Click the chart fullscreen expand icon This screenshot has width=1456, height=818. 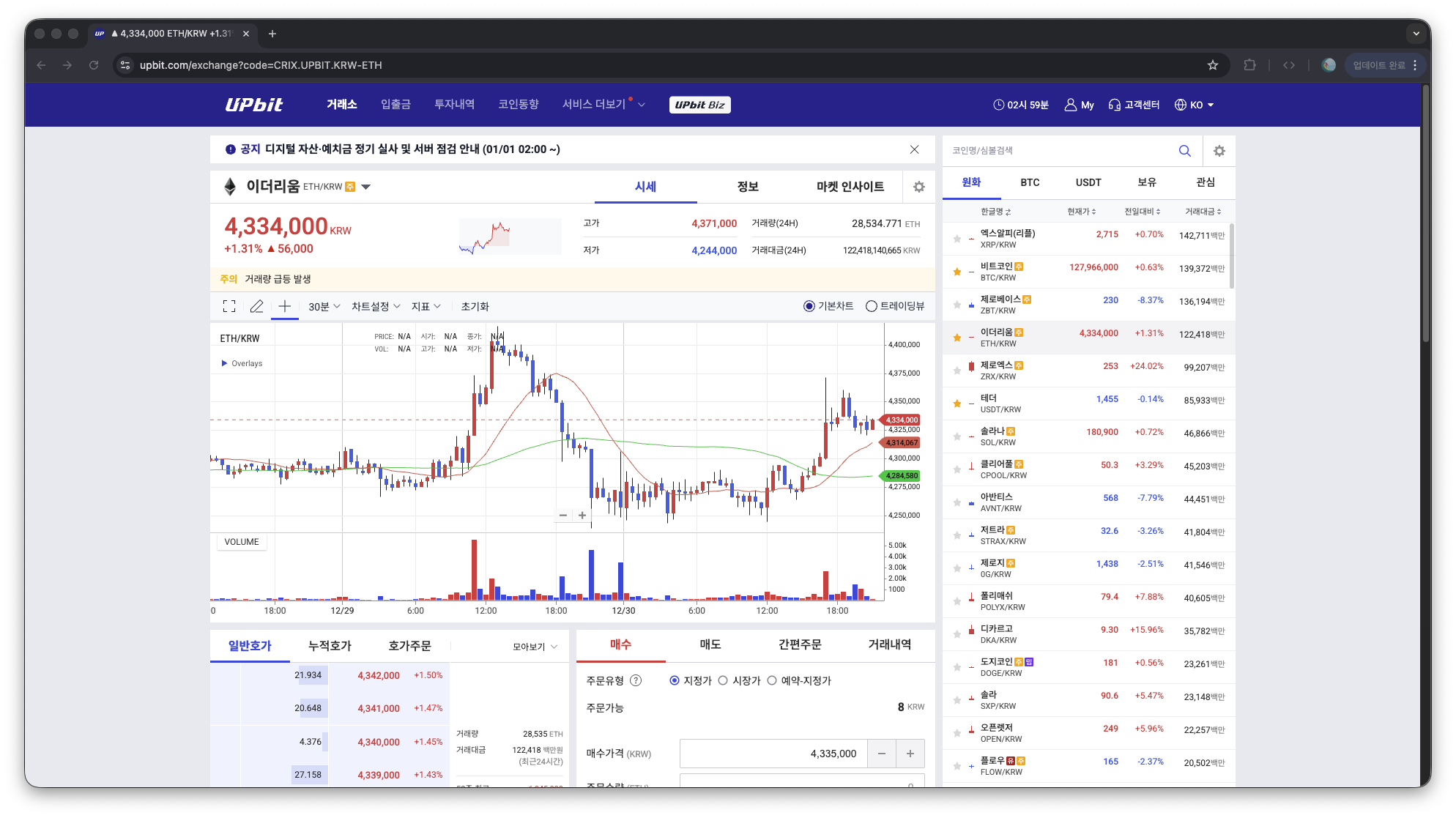(229, 307)
